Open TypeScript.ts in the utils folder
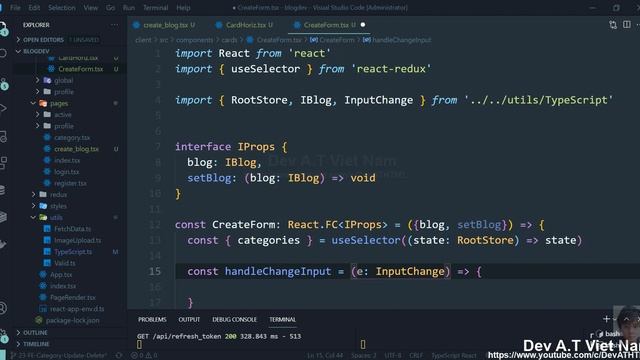640x360 pixels. tap(73, 252)
